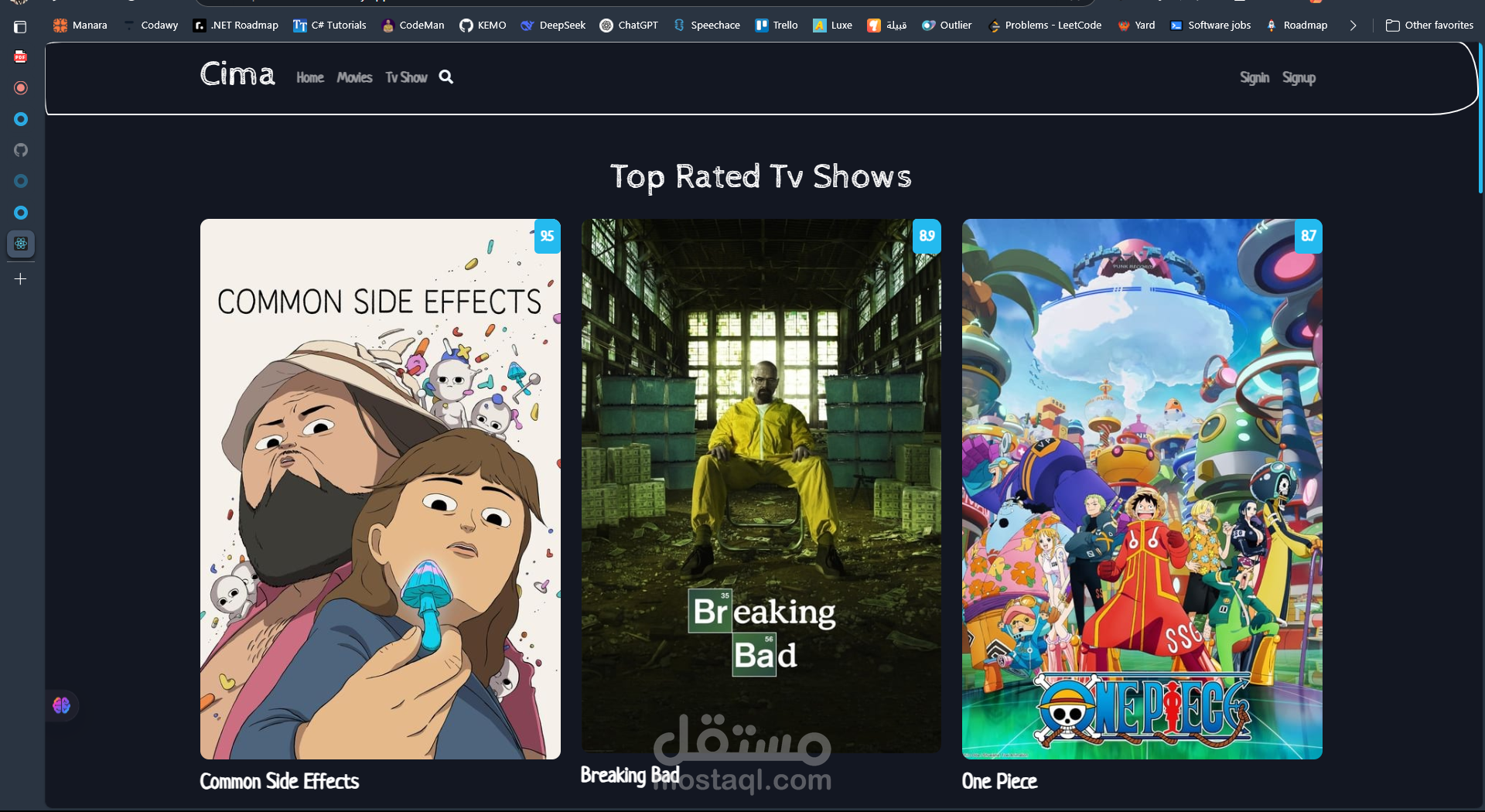Open the Codawy bookmark
This screenshot has width=1485, height=812.
(x=151, y=26)
